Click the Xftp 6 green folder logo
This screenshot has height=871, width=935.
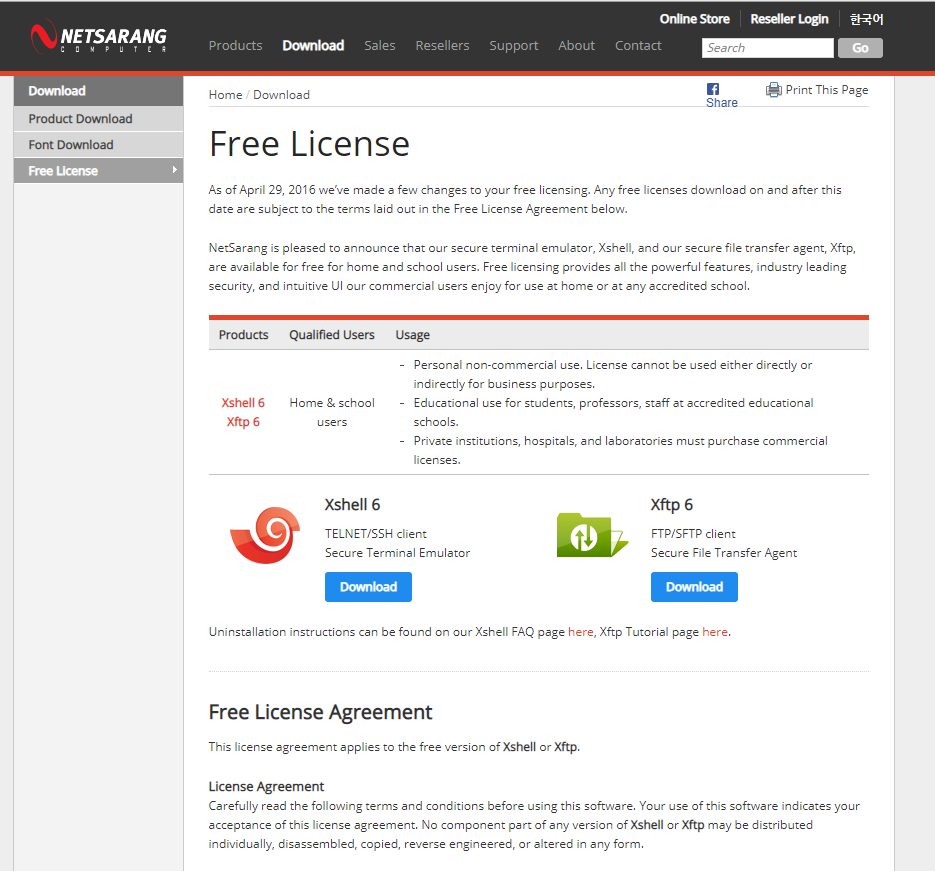click(592, 535)
